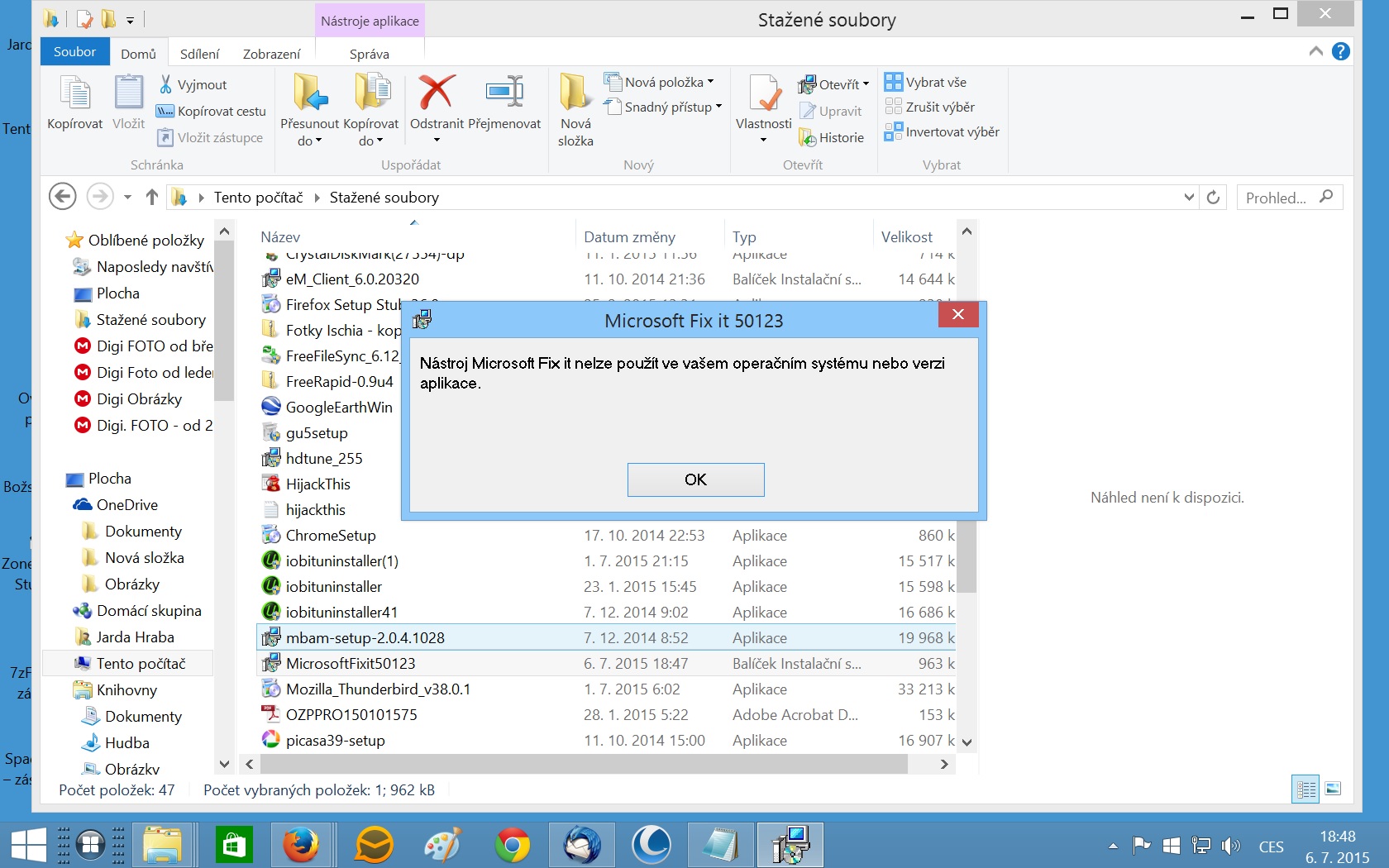
Task: Go back with the back arrow
Action: (x=63, y=197)
